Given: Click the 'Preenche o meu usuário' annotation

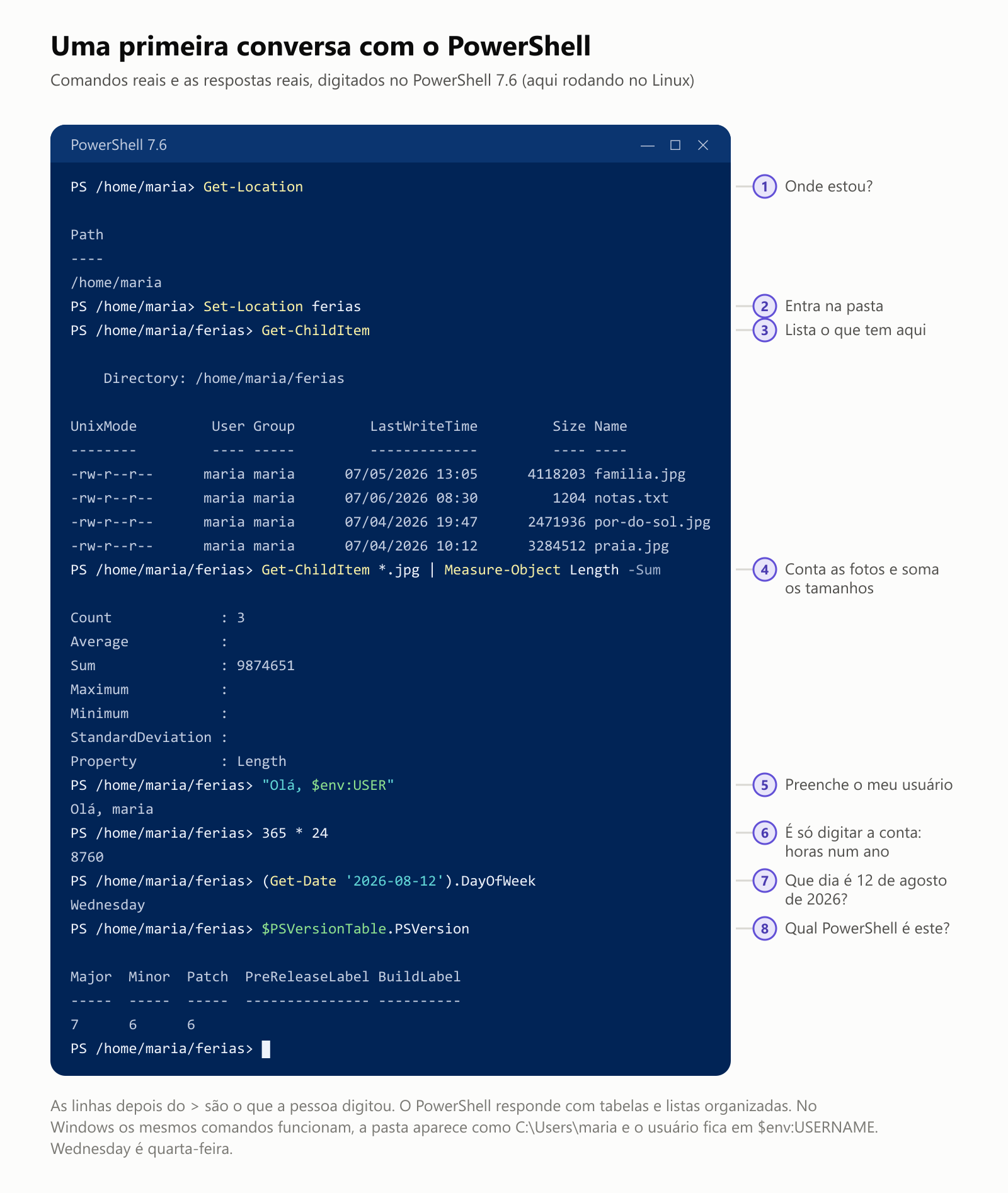Looking at the screenshot, I should tap(869, 785).
